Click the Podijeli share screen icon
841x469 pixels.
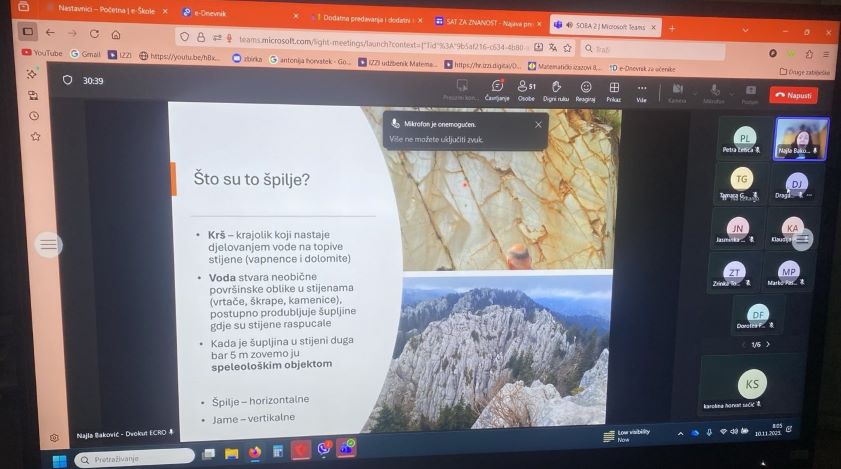point(749,93)
